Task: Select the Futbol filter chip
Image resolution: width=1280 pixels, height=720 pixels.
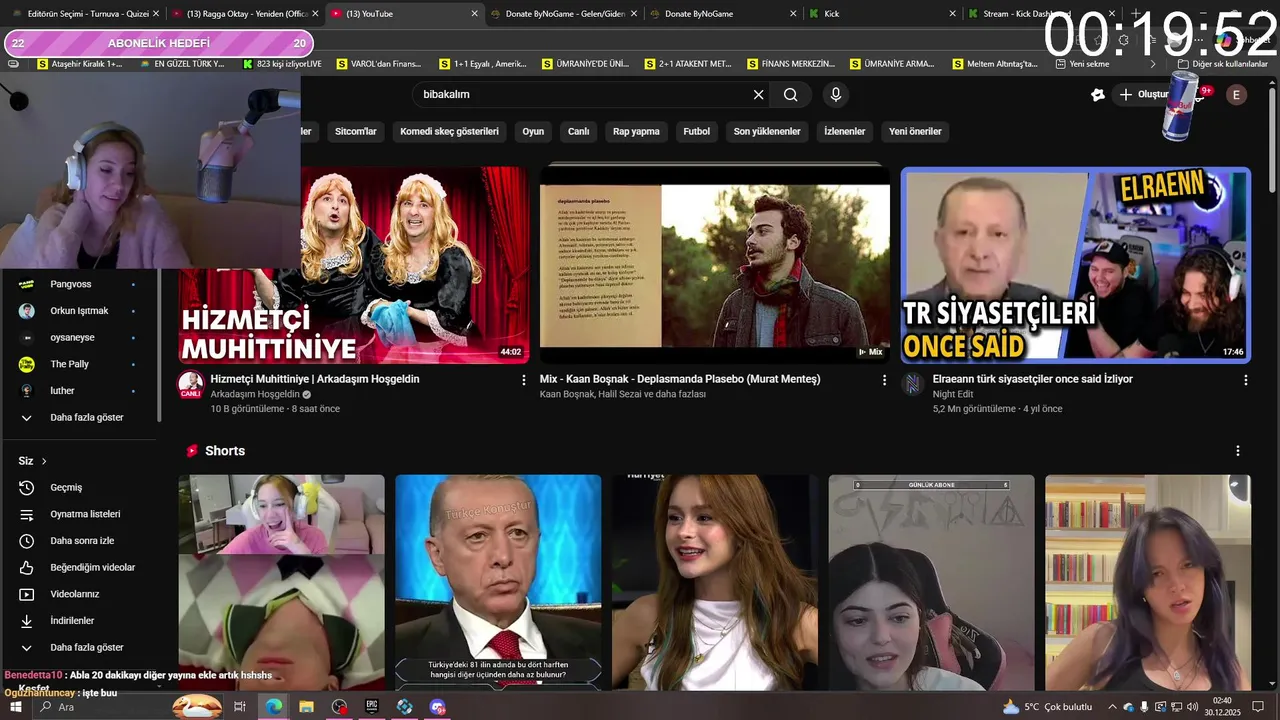Action: click(697, 131)
